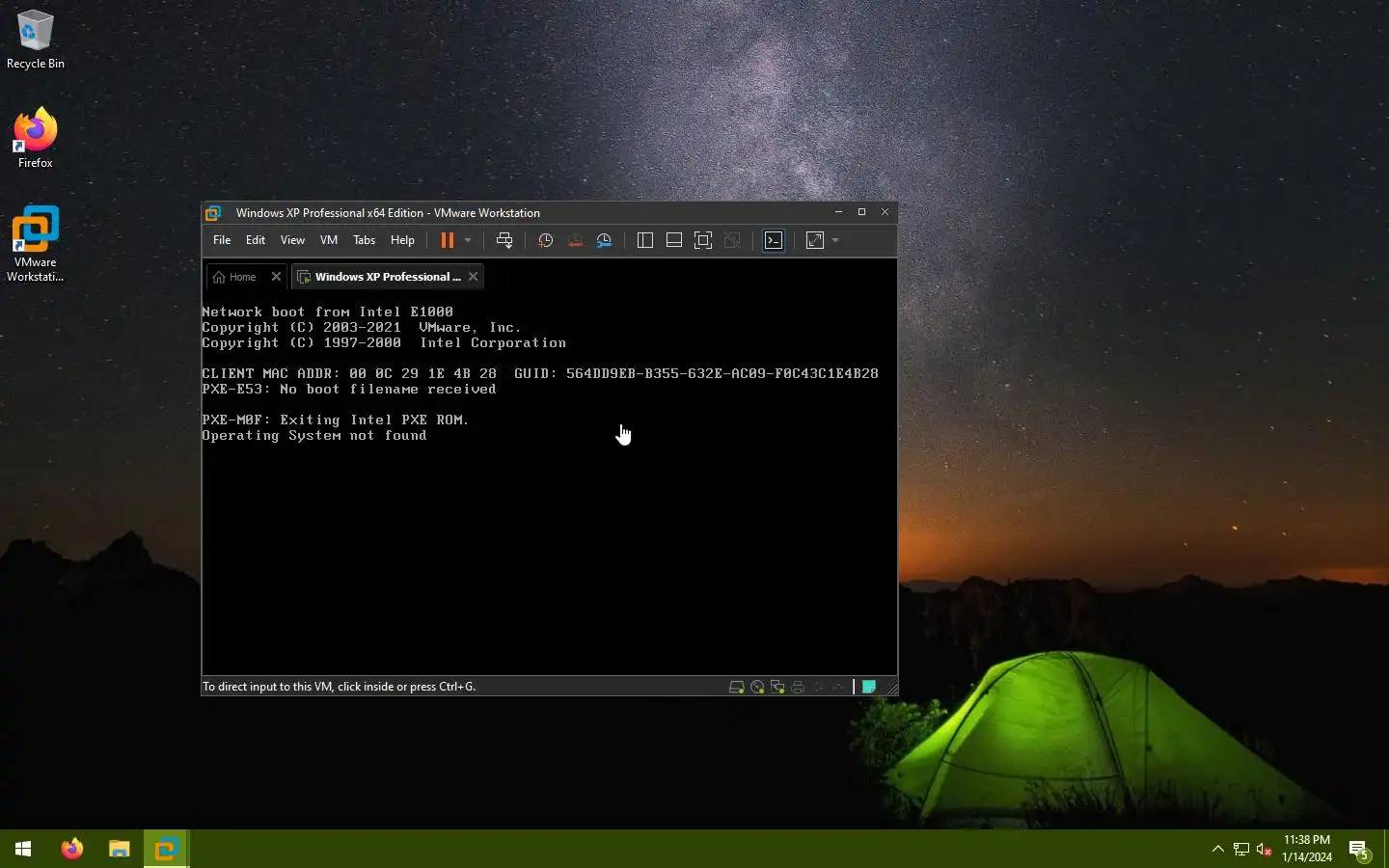Enter full screen mode

tap(703, 240)
